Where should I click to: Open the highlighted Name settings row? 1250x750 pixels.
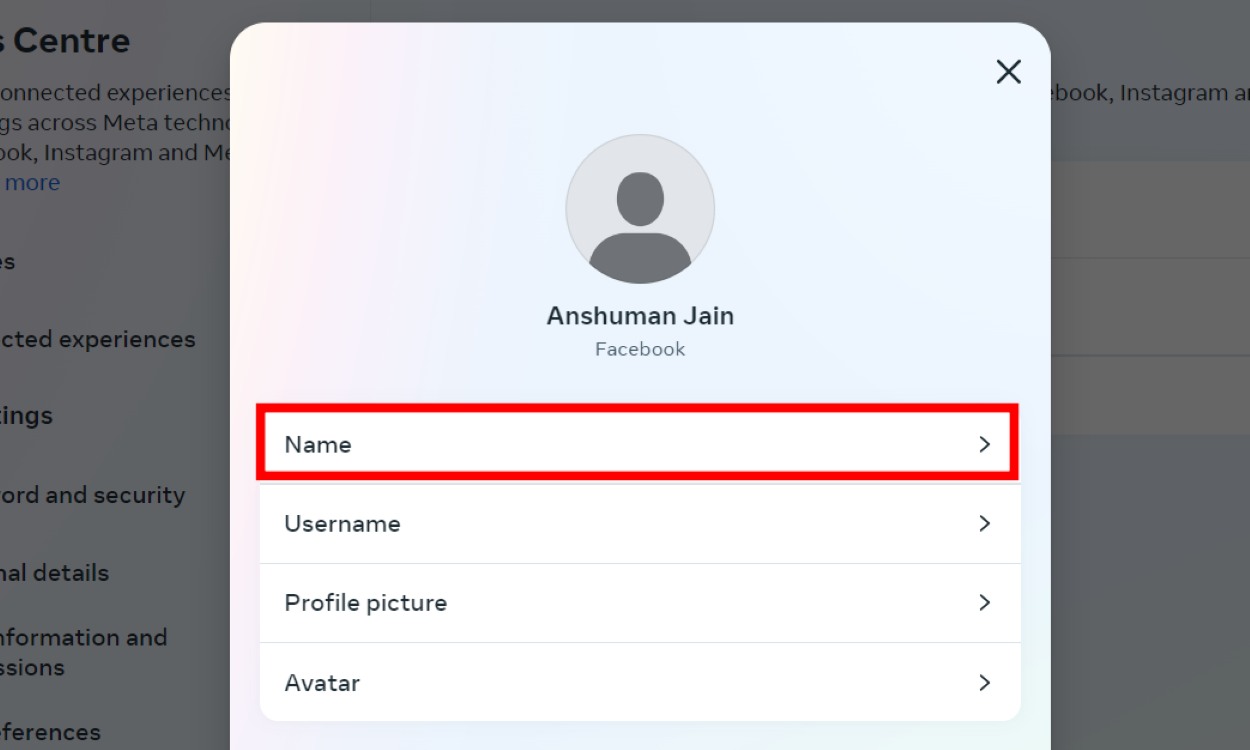click(x=640, y=444)
